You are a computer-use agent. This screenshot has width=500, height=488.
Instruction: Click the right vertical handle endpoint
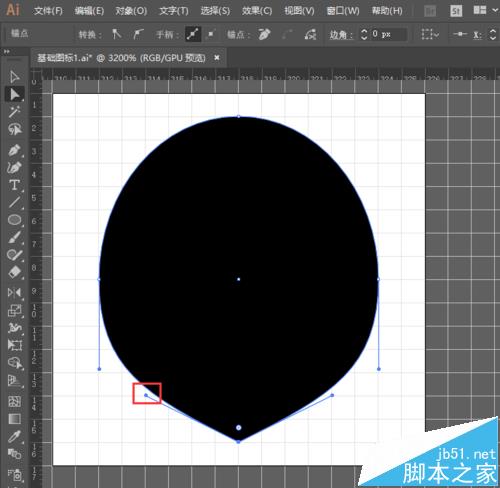[379, 369]
